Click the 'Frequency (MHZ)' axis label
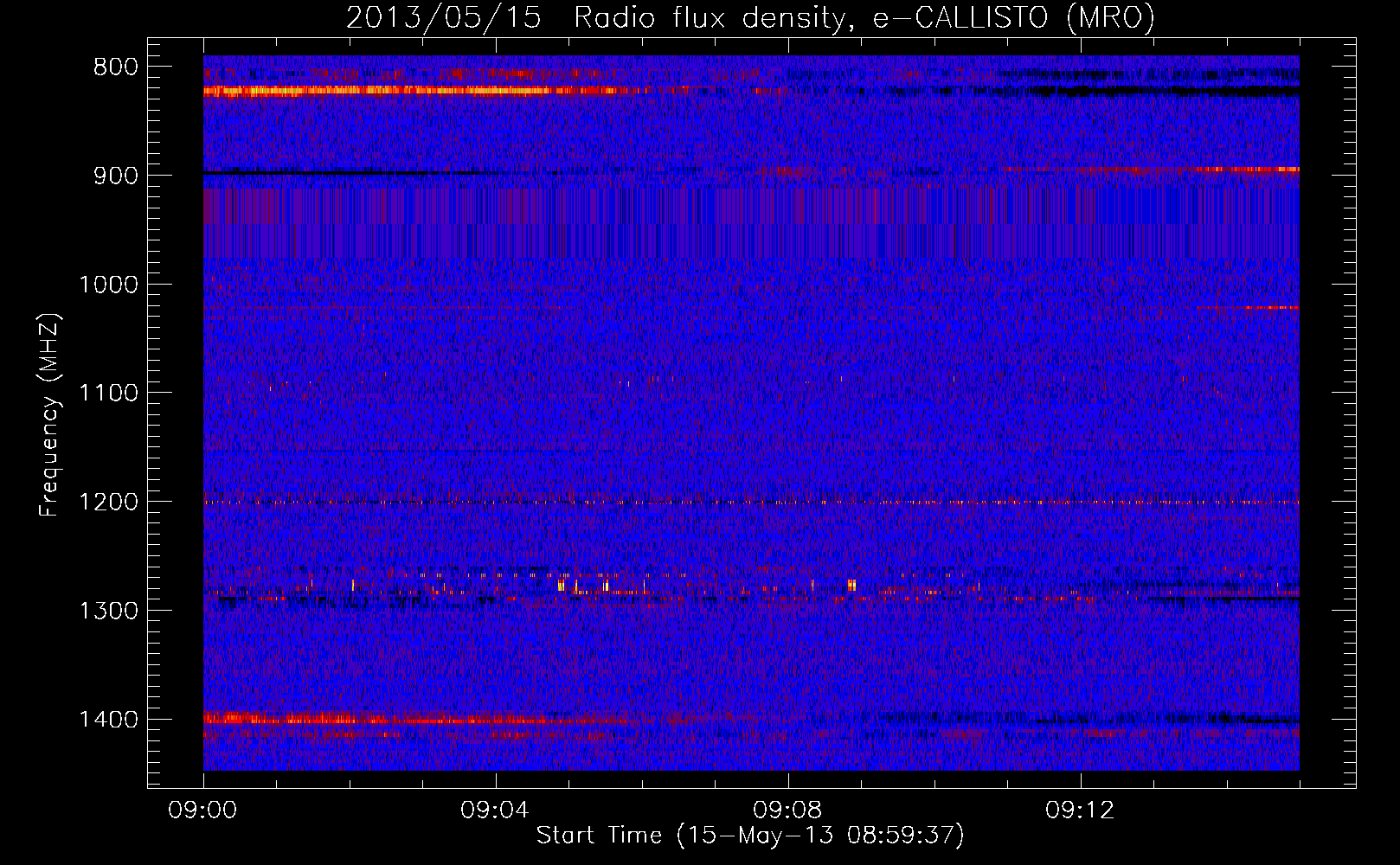 click(x=49, y=415)
